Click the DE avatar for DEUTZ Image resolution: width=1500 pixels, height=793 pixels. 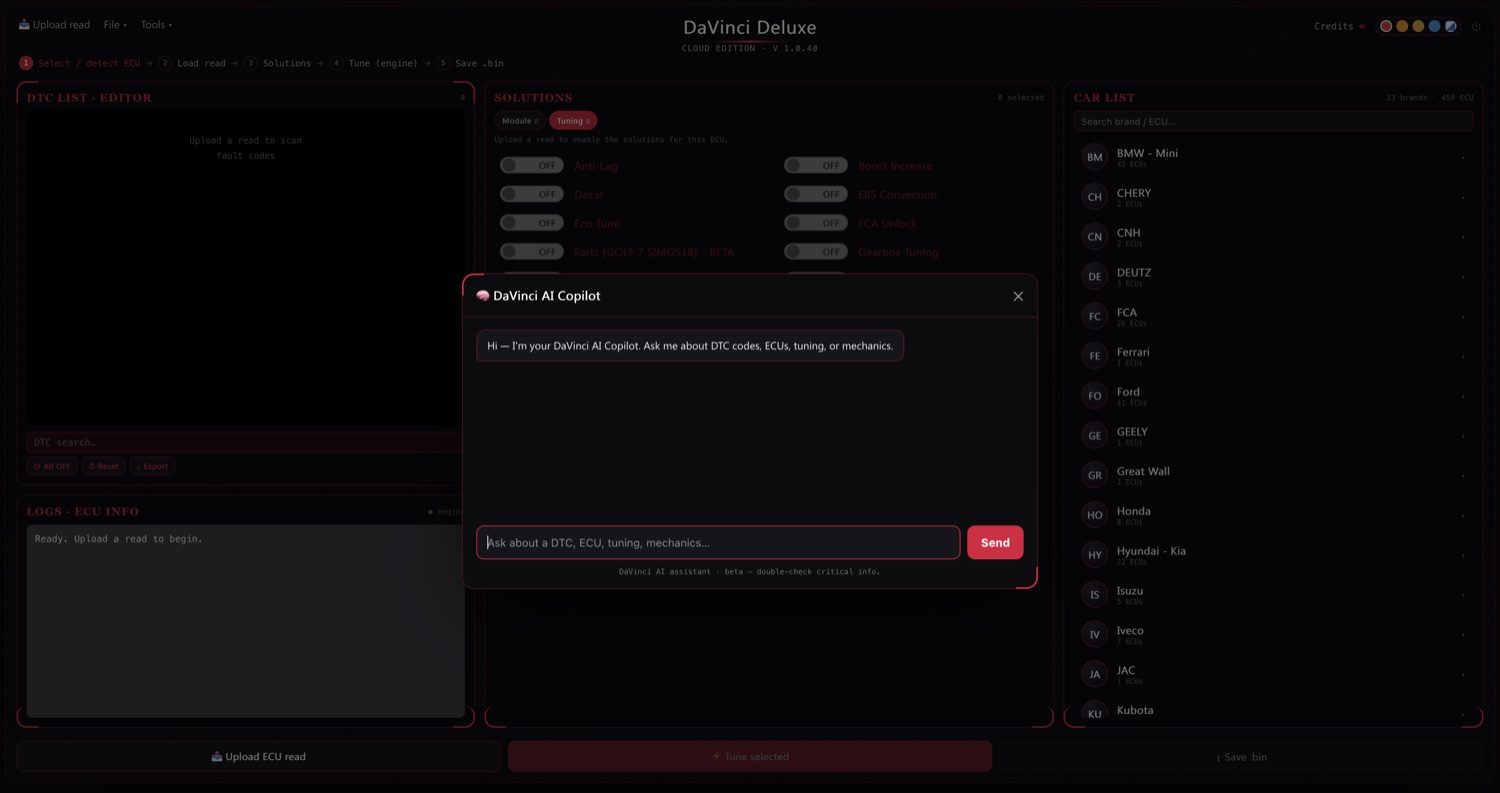click(1095, 276)
